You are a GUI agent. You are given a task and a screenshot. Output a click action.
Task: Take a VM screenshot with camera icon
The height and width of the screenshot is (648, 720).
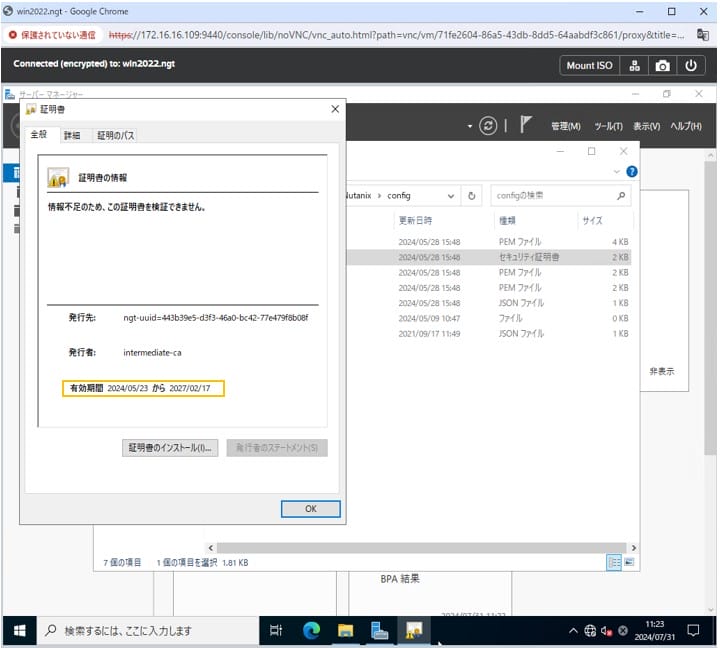662,65
